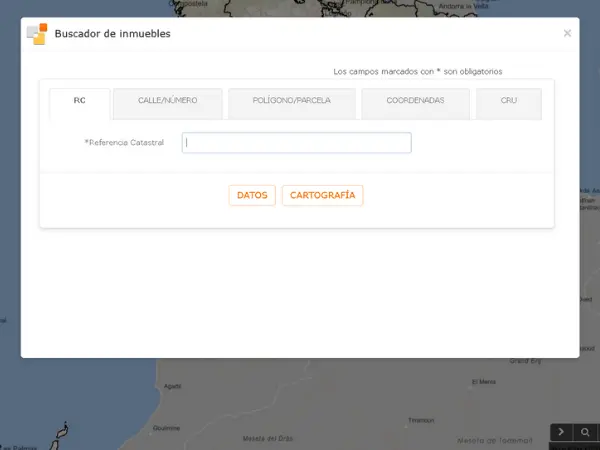This screenshot has width=600, height=450.
Task: Focus the Referencia Catastral input field
Action: click(296, 143)
